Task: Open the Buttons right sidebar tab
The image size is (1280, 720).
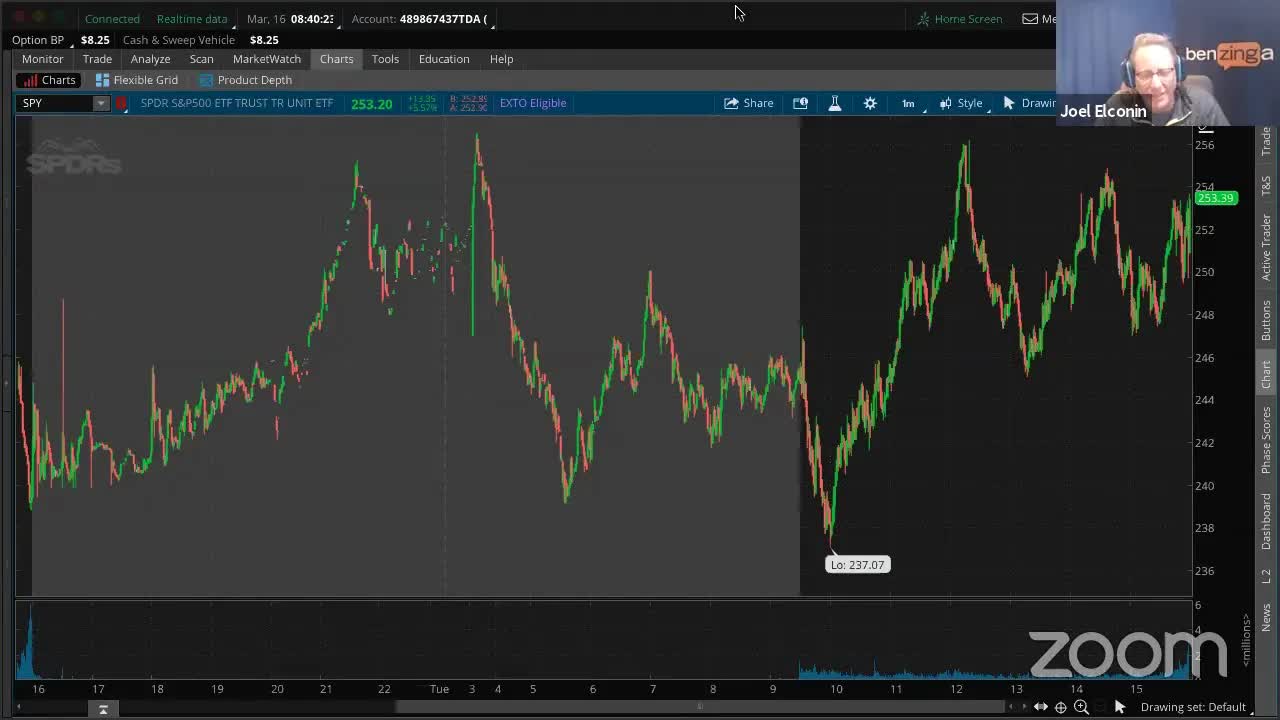Action: click(1266, 320)
